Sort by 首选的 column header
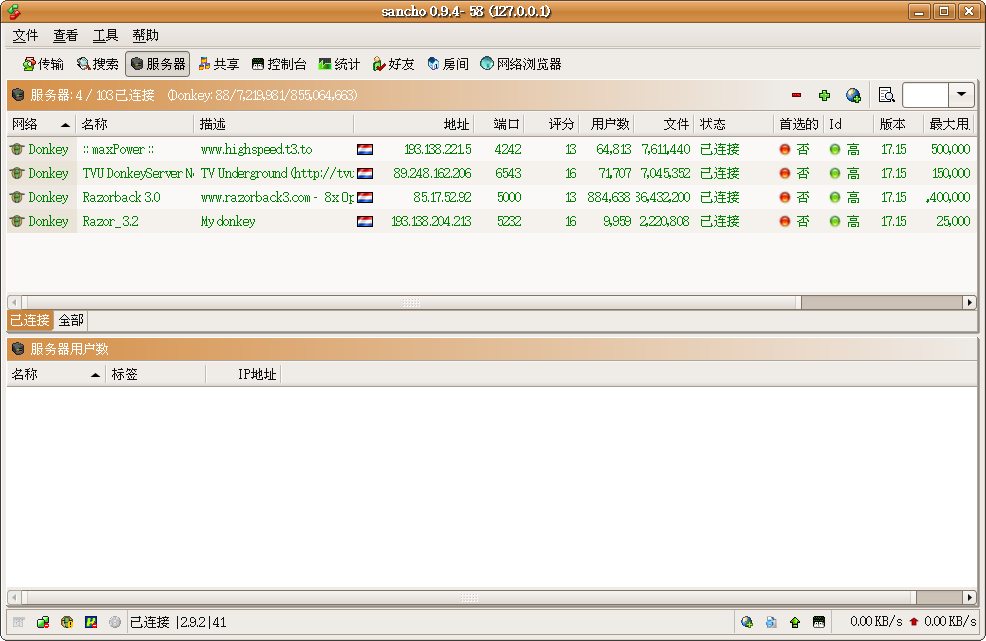986x641 pixels. click(799, 125)
